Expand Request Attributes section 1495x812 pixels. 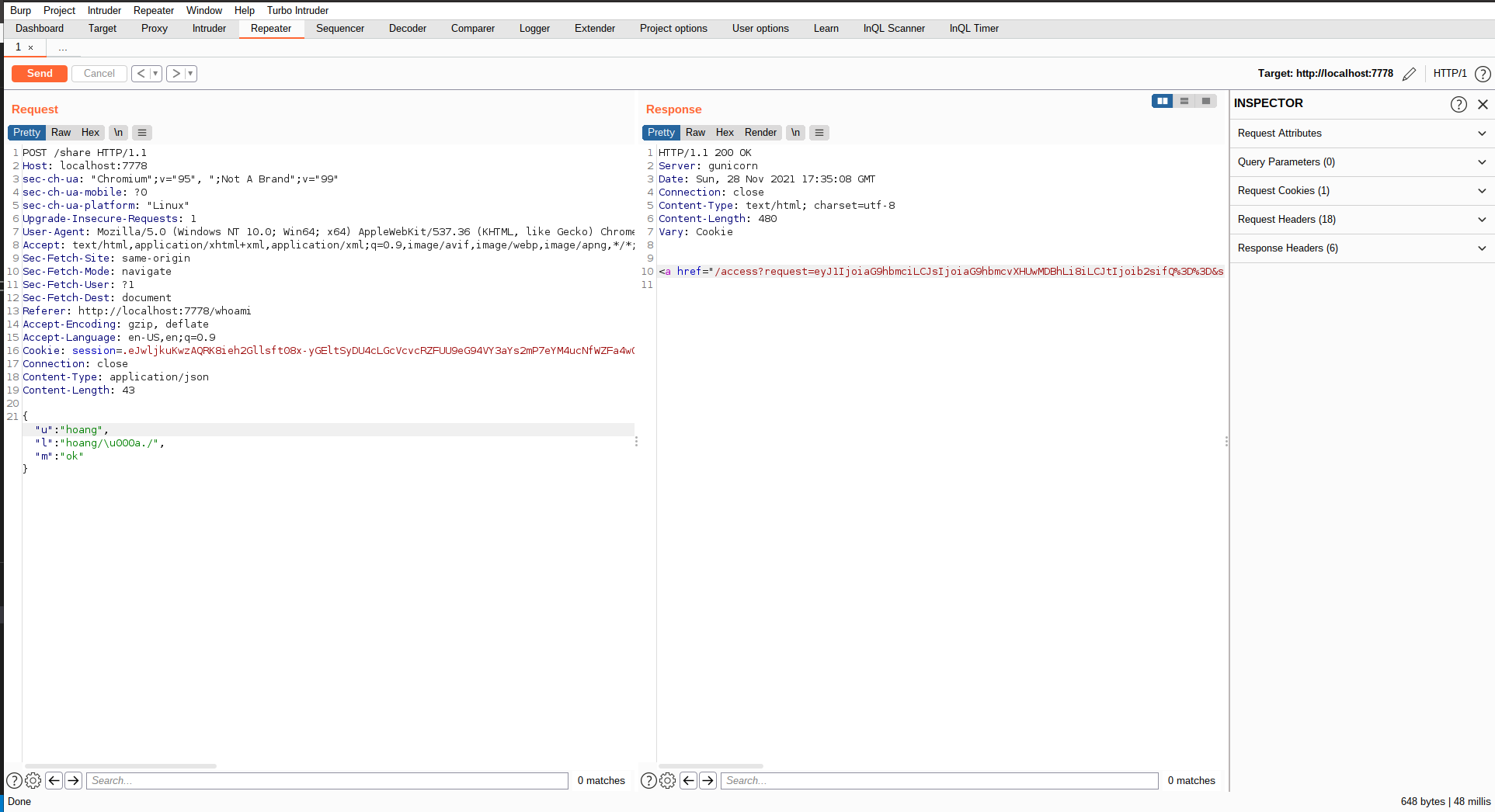(1362, 134)
